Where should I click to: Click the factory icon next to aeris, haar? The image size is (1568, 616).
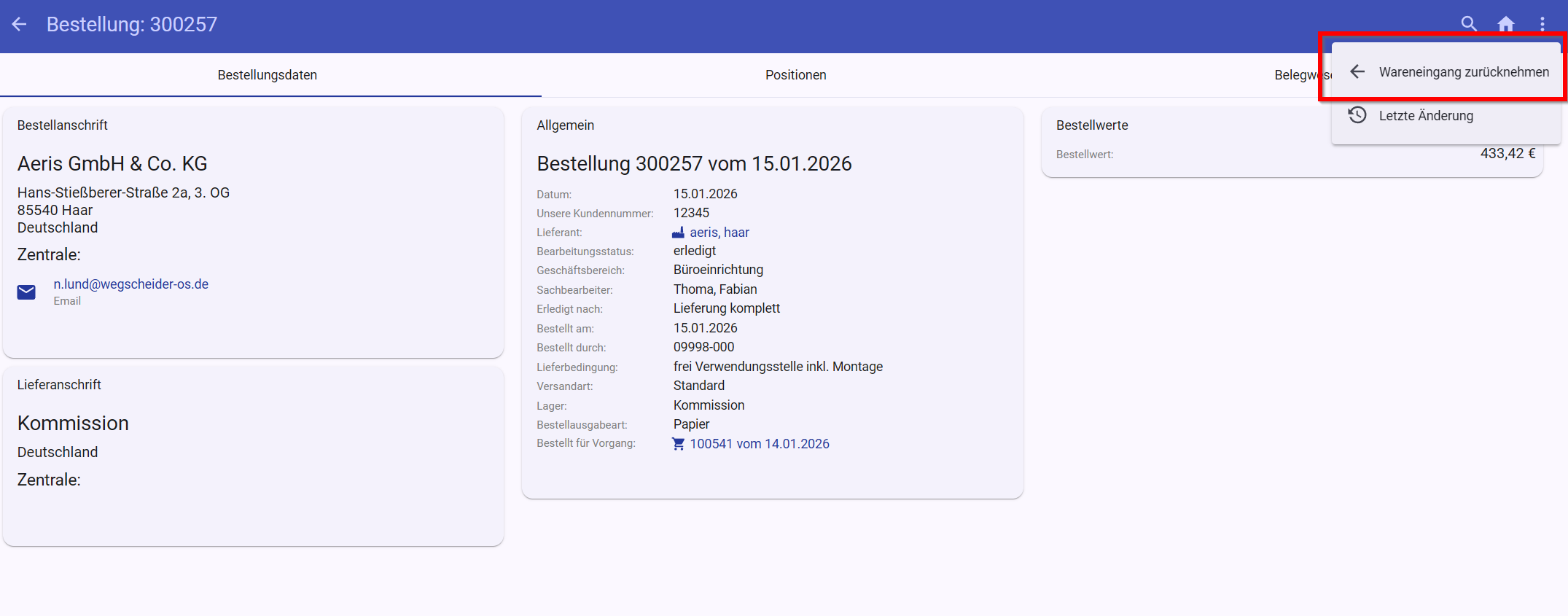pyautogui.click(x=678, y=233)
